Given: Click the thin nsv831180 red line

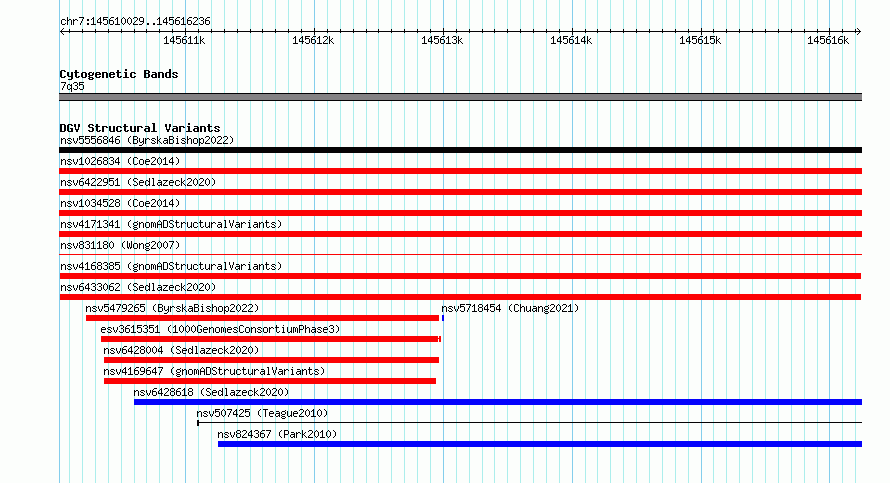Looking at the screenshot, I should pos(460,254).
